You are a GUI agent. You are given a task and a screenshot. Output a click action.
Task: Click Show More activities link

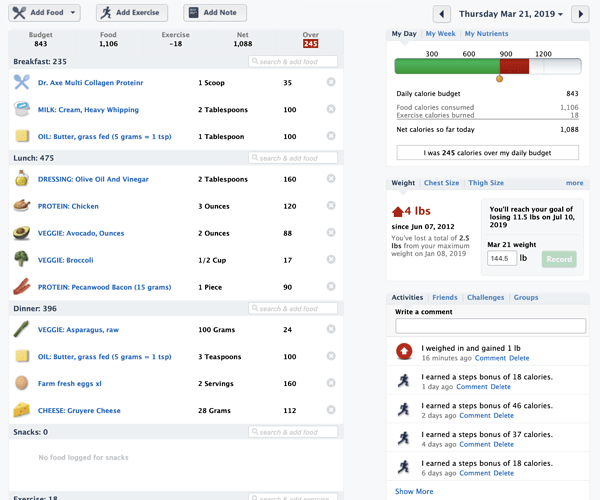414,491
